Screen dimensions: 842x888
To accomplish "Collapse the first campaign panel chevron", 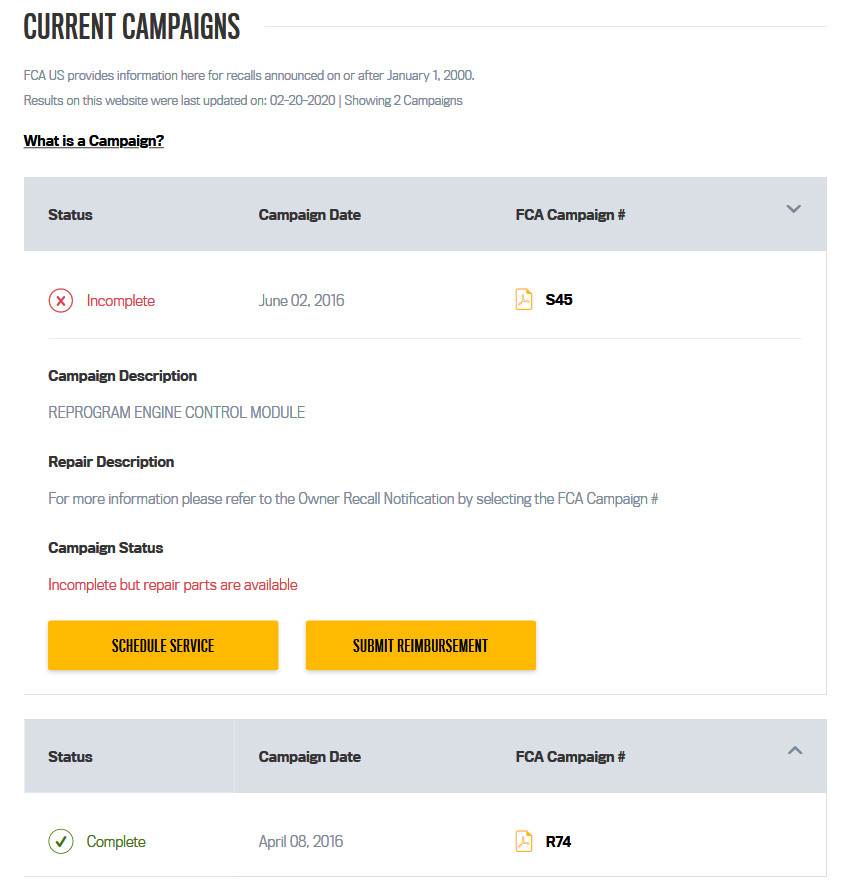I will coord(794,210).
